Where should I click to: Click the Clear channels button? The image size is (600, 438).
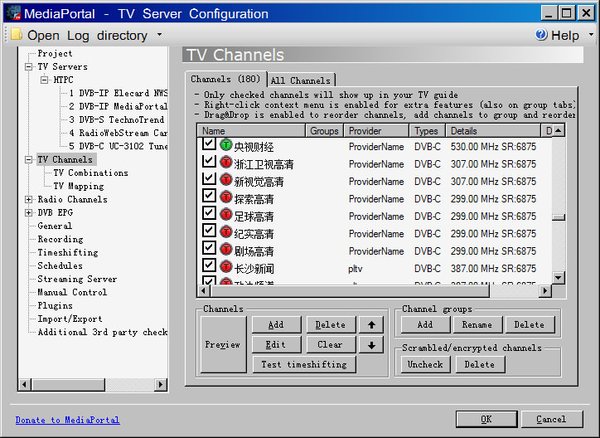(331, 345)
